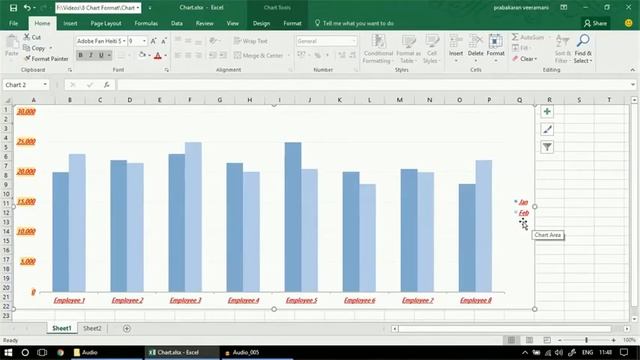Click the horizontal scrollbar
The width and height of the screenshot is (640, 360).
pyautogui.click(x=505, y=329)
